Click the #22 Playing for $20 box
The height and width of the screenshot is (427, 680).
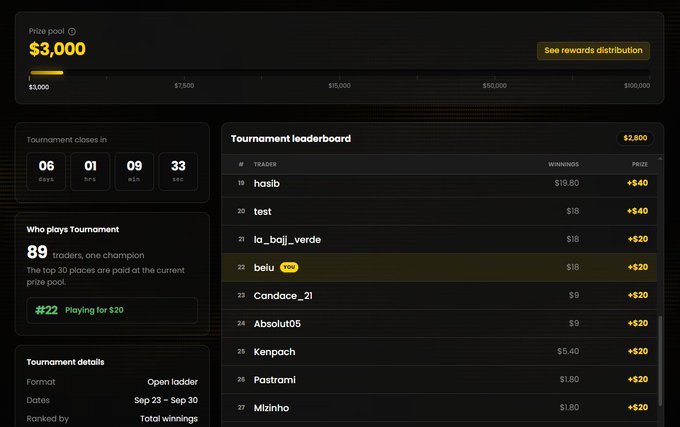112,310
